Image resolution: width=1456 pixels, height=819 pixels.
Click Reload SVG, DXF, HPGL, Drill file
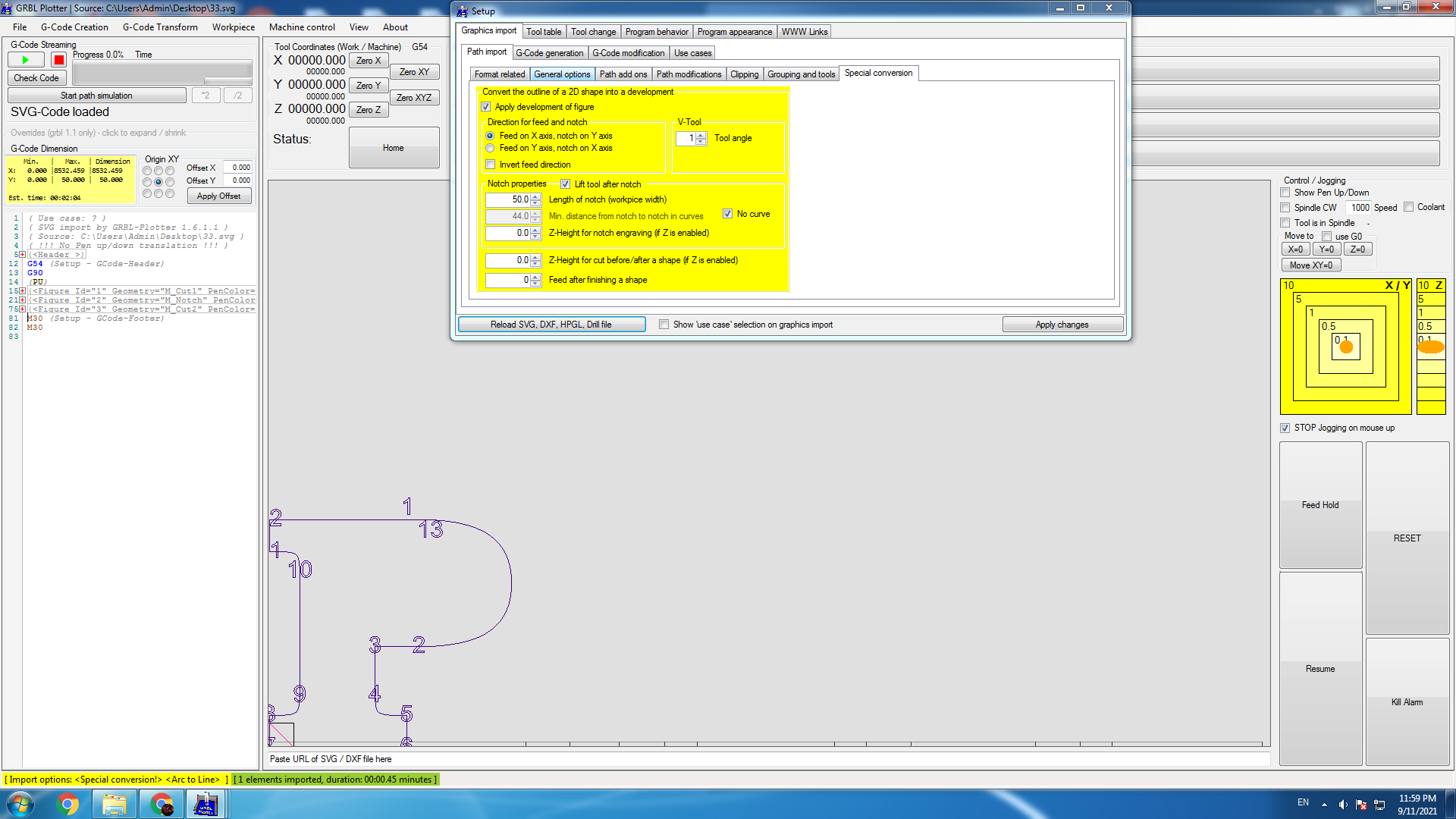[551, 325]
